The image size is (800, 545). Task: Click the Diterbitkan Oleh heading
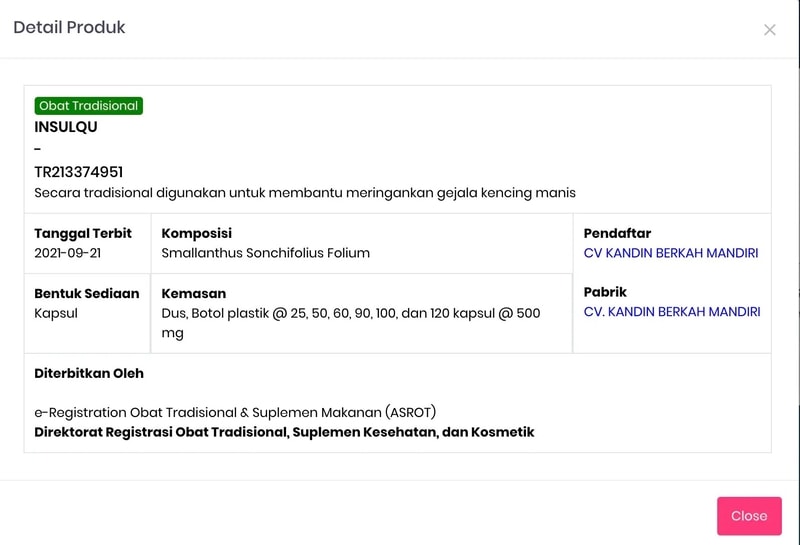[89, 373]
